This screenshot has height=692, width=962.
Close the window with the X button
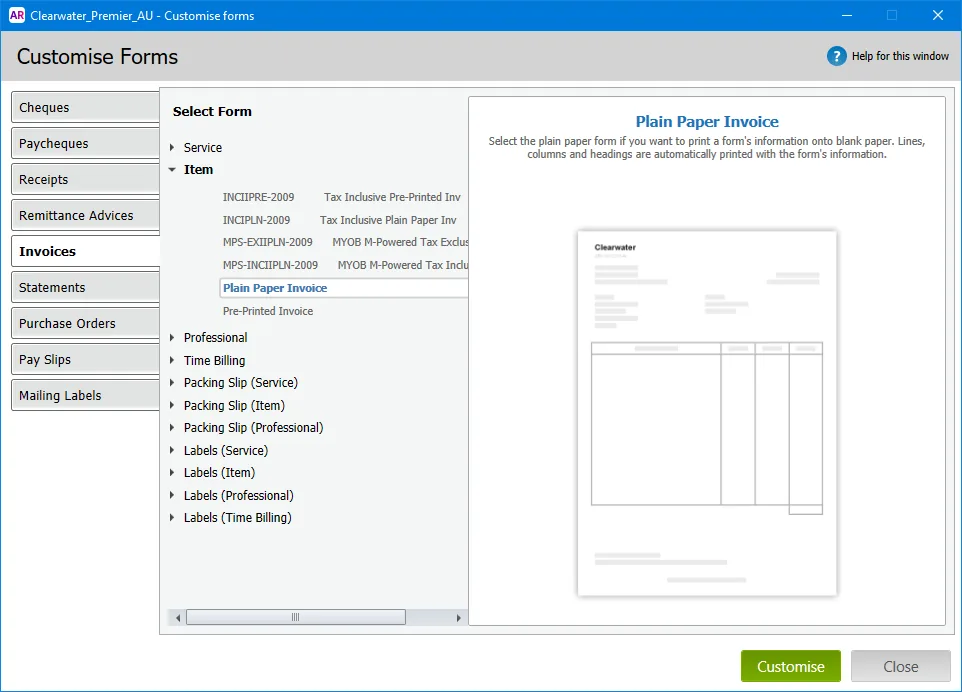tap(937, 15)
